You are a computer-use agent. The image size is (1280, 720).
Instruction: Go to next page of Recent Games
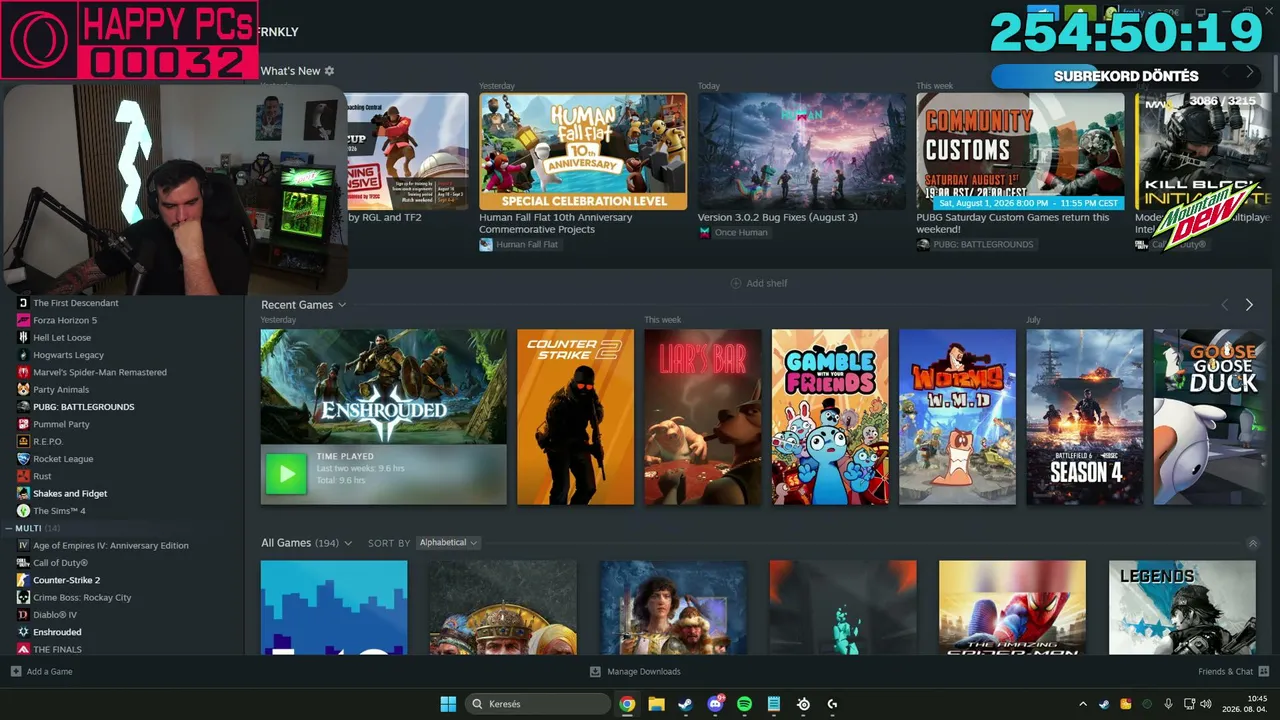(1249, 305)
